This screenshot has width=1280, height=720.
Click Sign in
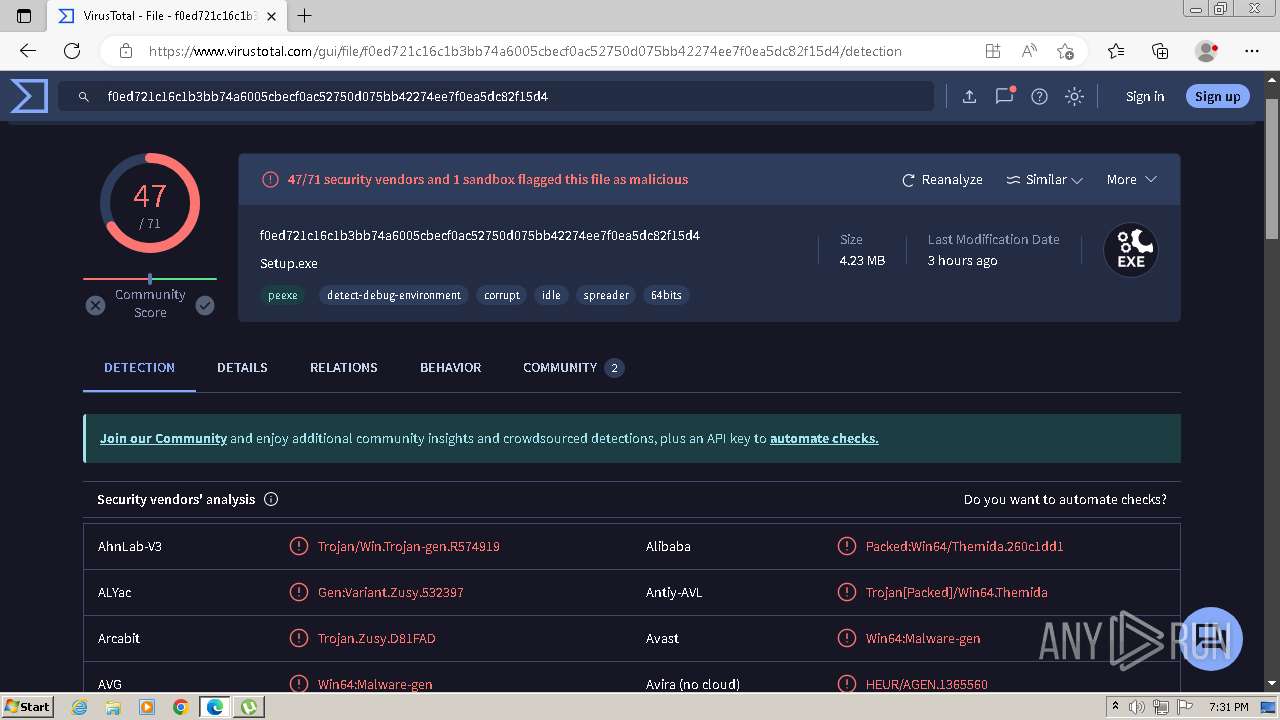[1145, 97]
